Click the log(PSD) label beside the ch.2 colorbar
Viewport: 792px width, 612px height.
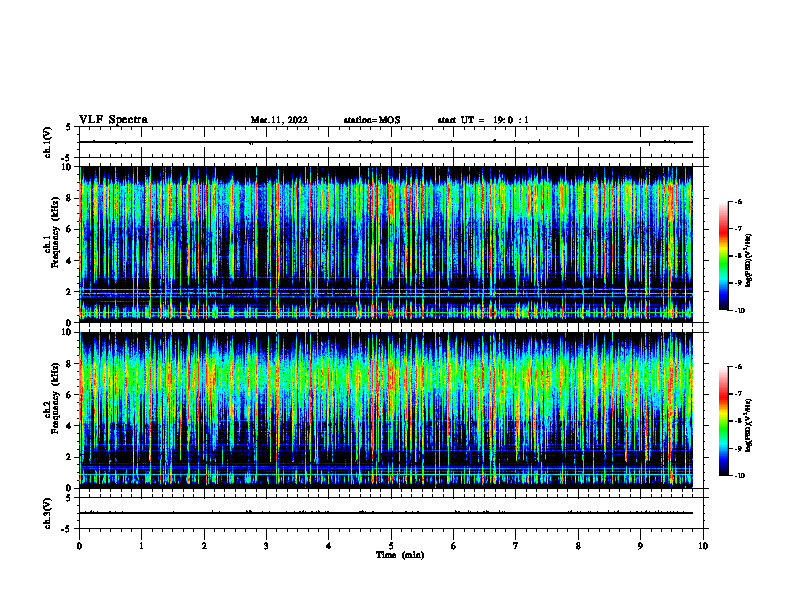tap(749, 425)
